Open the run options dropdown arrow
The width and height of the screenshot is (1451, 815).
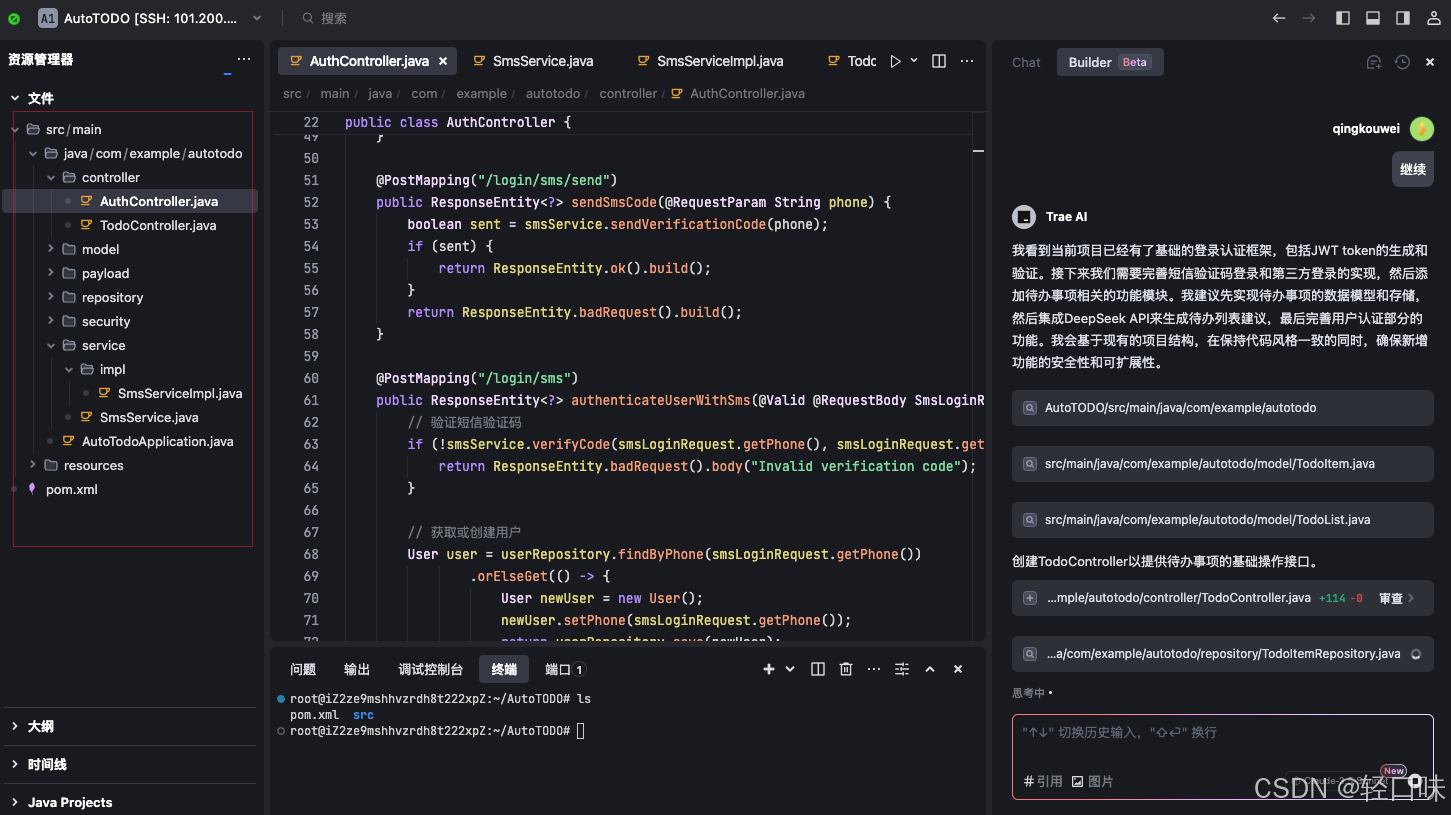click(x=914, y=61)
